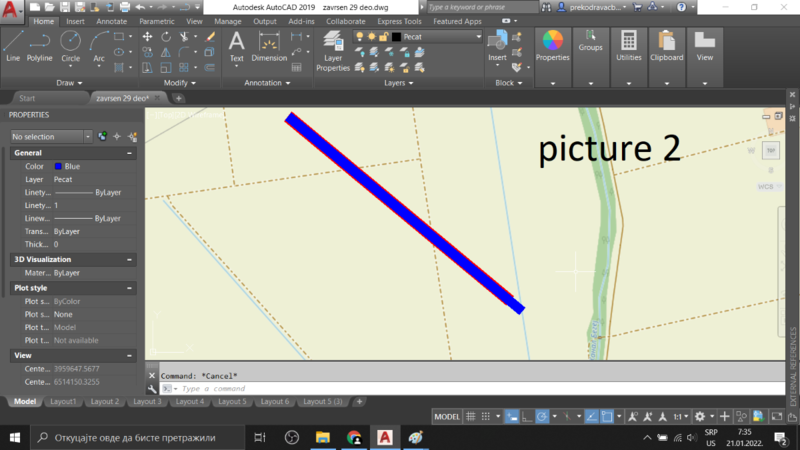800x450 pixels.
Task: Switch to the Annotate ribbon tab
Action: (111, 21)
